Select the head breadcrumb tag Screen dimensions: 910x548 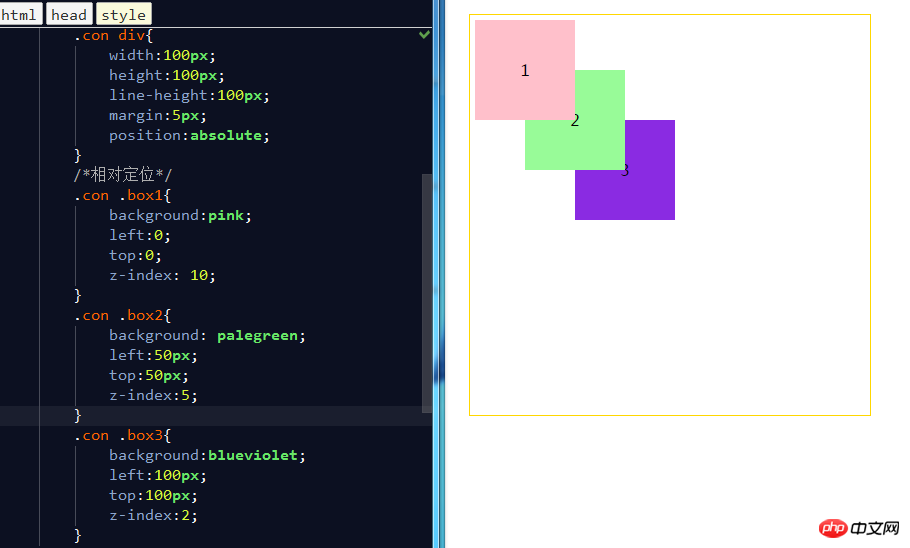click(x=69, y=15)
